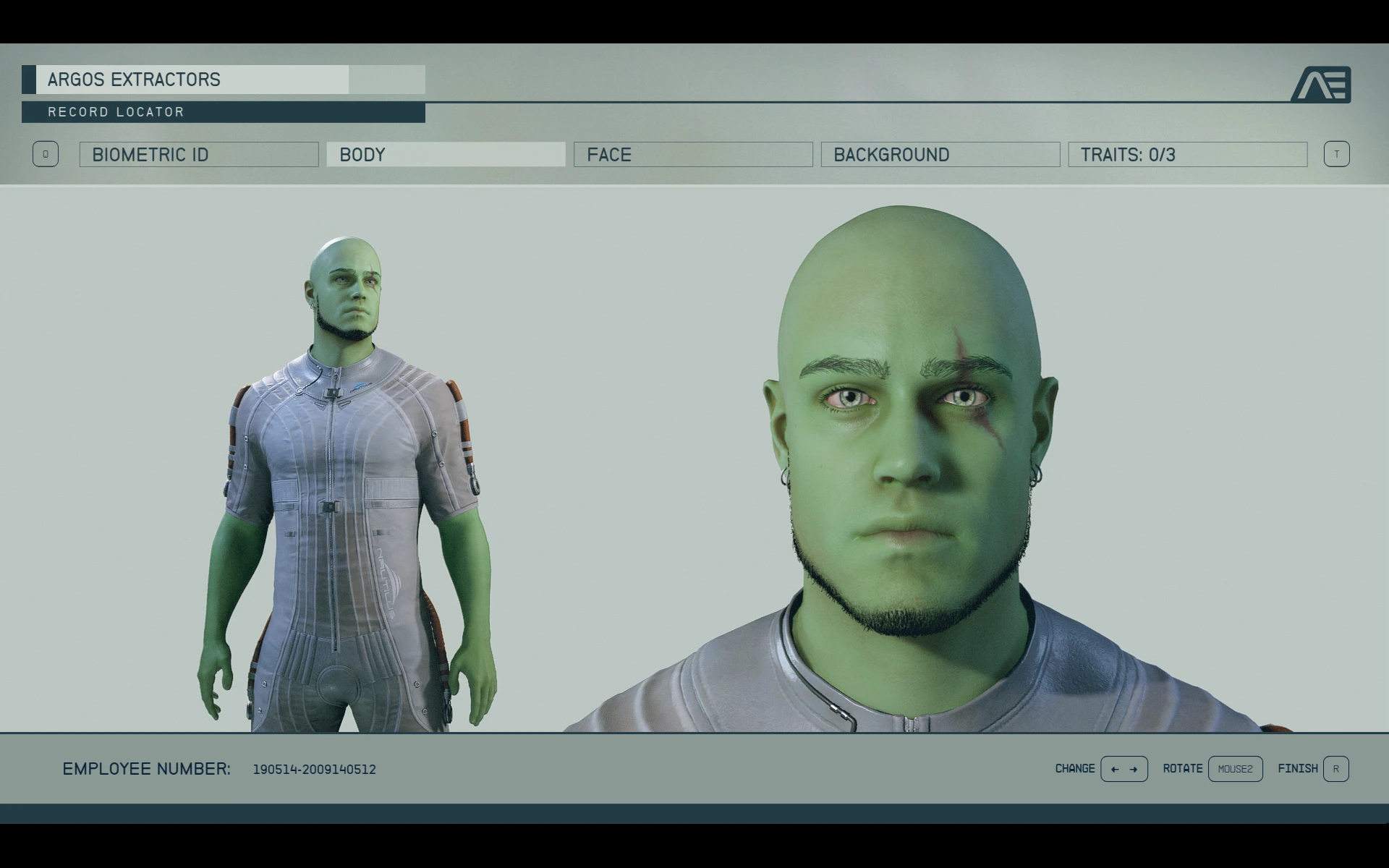Click the right arrow in Change control
Viewport: 1389px width, 868px height.
pyautogui.click(x=1134, y=769)
